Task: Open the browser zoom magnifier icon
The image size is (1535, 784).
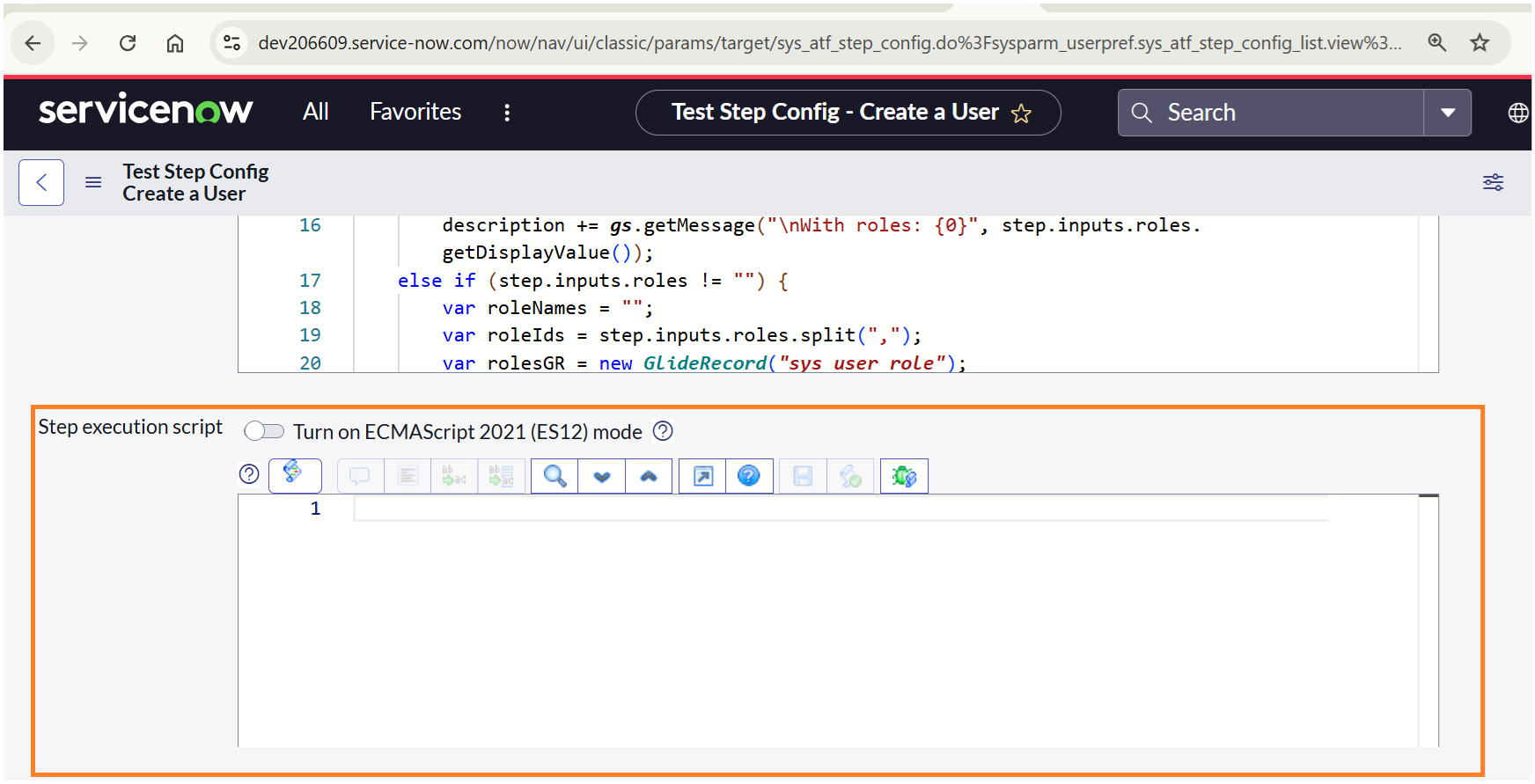Action: 1437,42
